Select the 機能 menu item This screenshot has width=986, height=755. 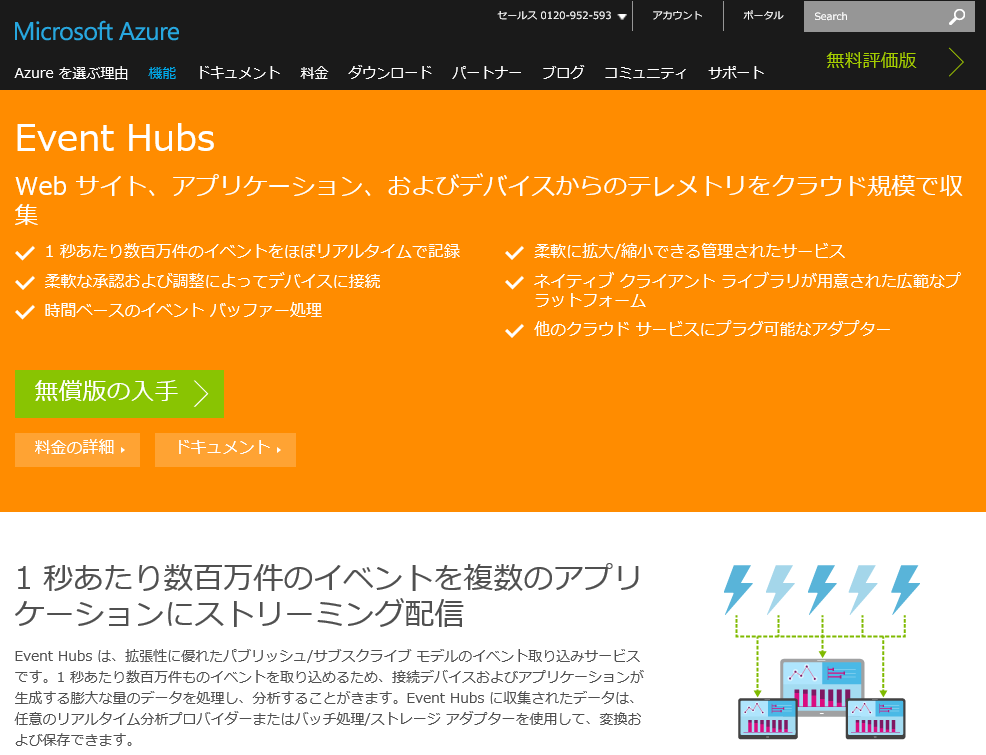[162, 73]
